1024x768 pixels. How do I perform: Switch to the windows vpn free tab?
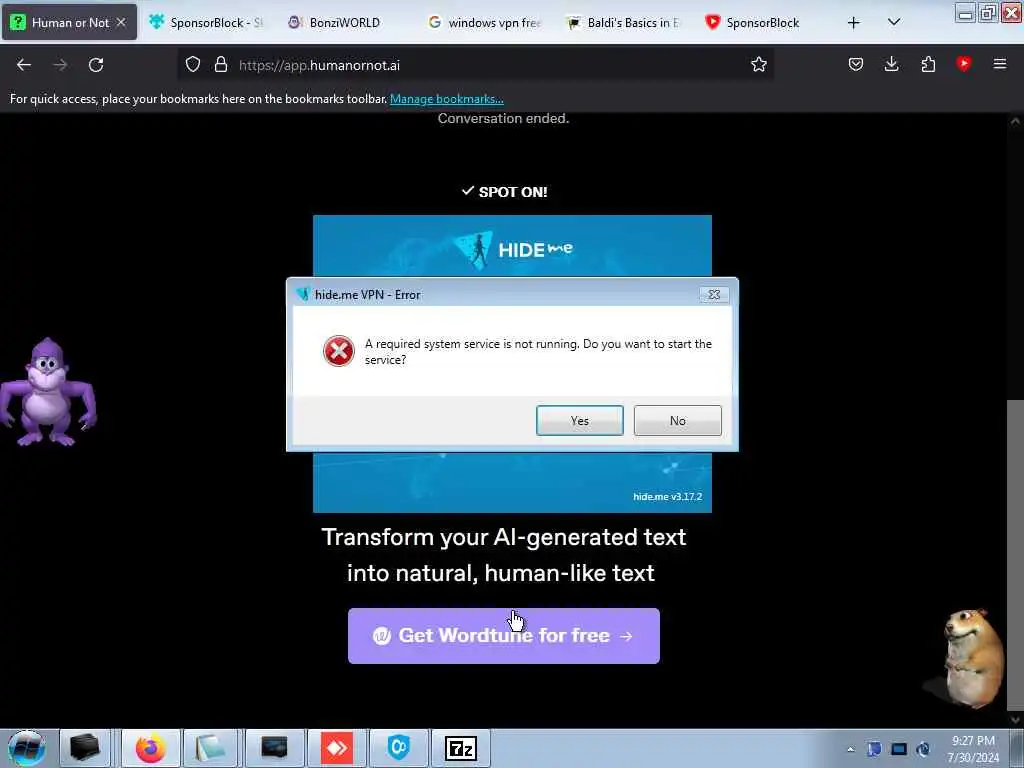(485, 22)
